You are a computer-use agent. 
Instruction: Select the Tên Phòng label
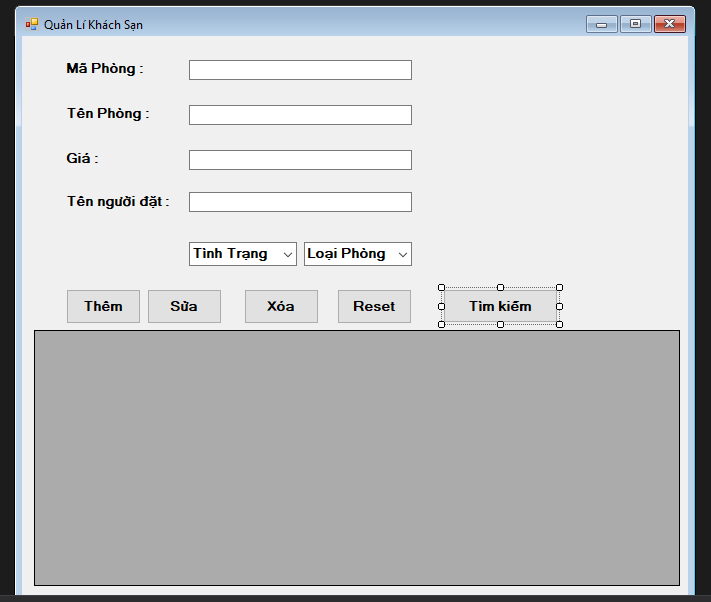(x=108, y=113)
